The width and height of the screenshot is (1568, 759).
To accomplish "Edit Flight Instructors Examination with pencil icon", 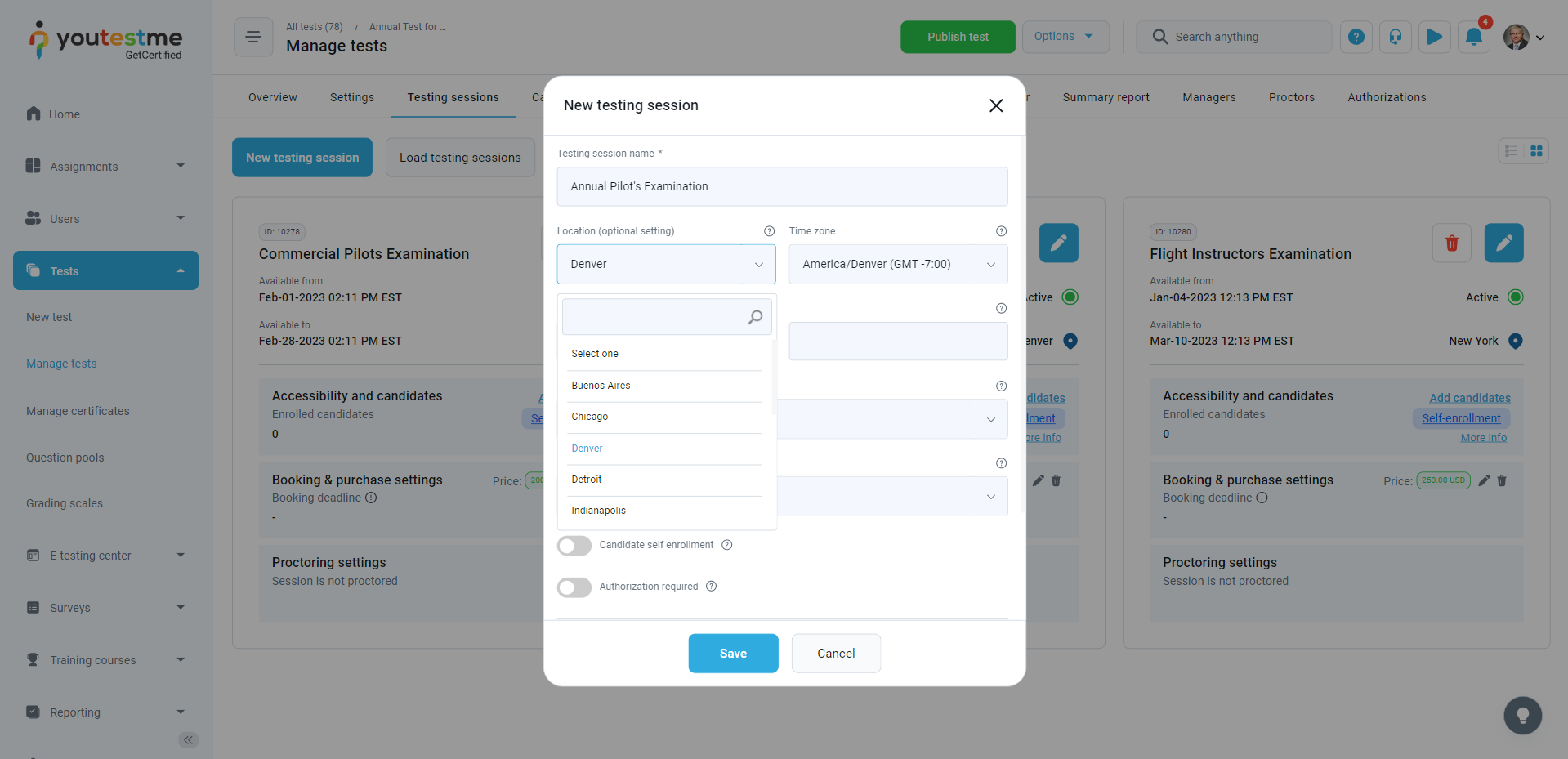I will [1503, 243].
